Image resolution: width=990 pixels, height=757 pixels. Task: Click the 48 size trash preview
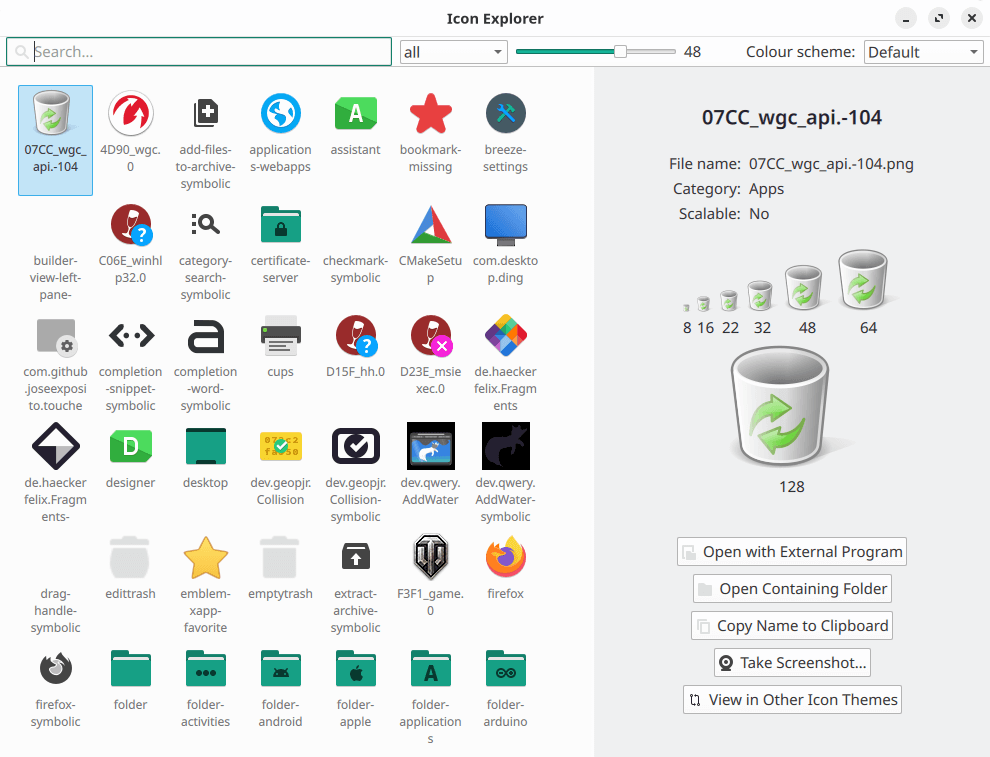pyautogui.click(x=803, y=288)
